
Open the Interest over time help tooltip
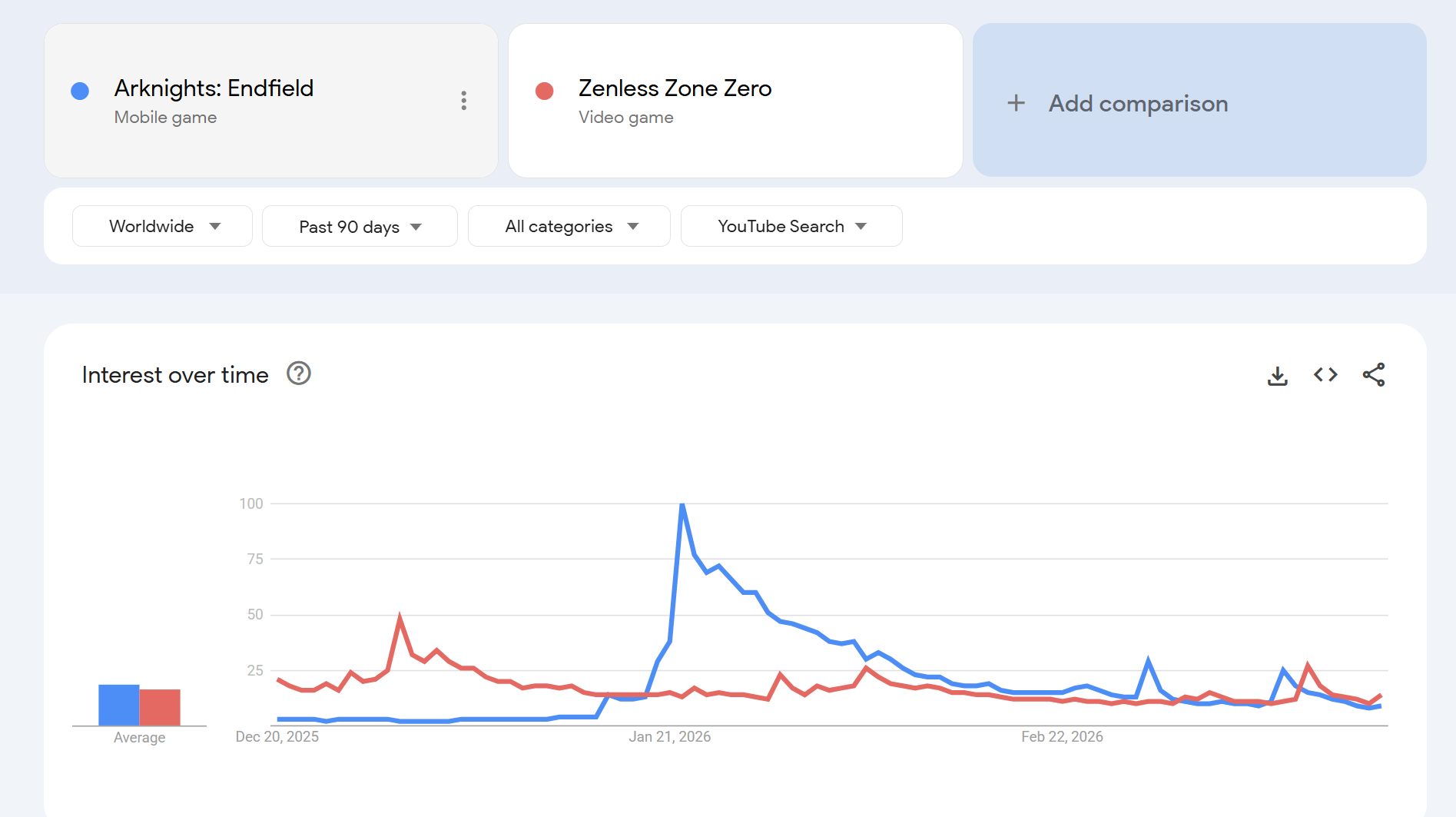299,374
